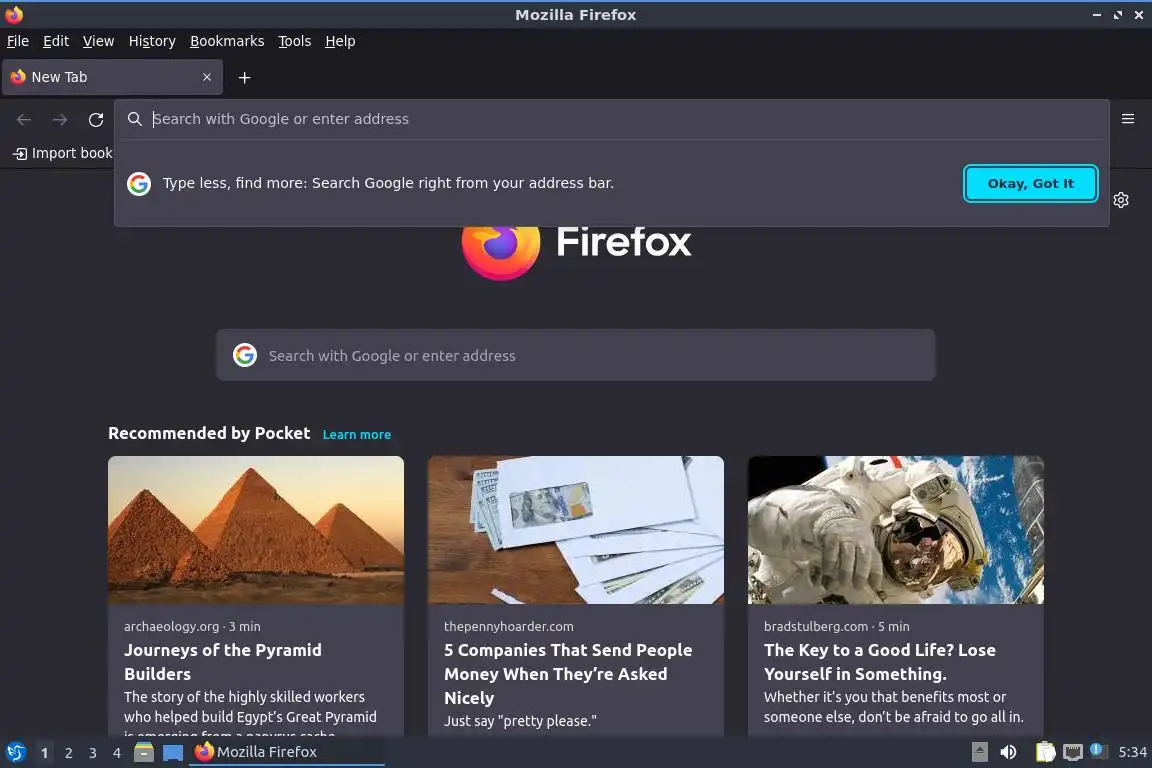1152x768 pixels.
Task: Click the Firefox logo on the page
Action: (x=501, y=246)
